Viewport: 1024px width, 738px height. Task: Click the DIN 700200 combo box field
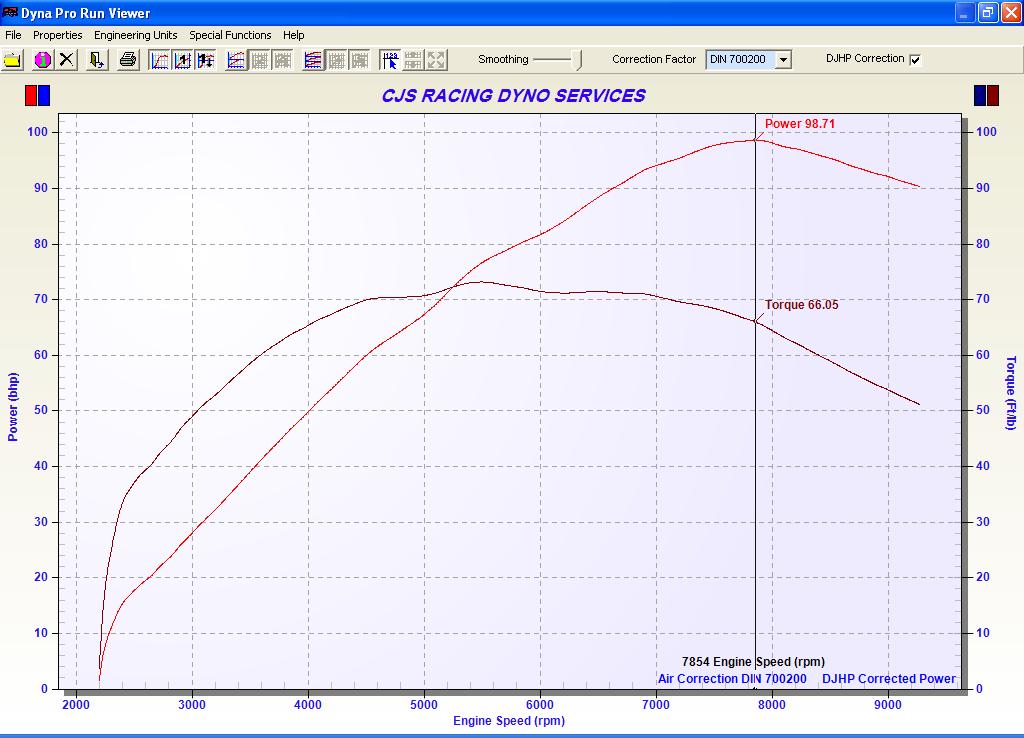(739, 60)
